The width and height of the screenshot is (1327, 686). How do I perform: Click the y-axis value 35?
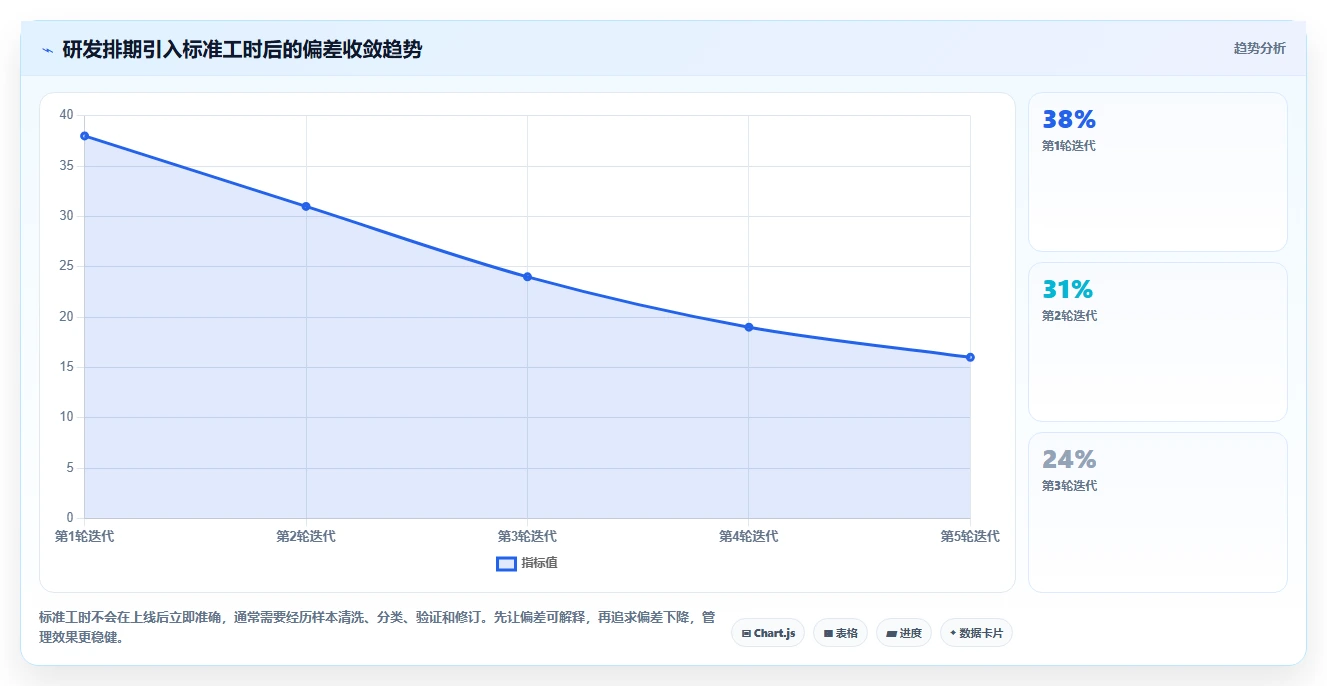pos(66,166)
